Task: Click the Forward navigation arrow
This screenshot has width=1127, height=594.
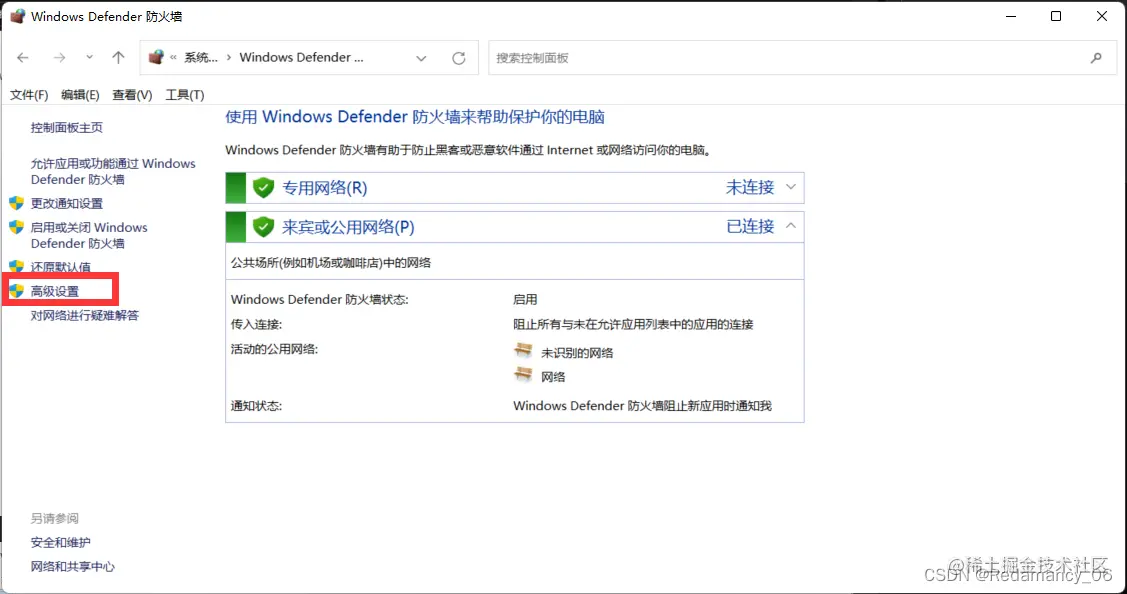Action: 59,58
